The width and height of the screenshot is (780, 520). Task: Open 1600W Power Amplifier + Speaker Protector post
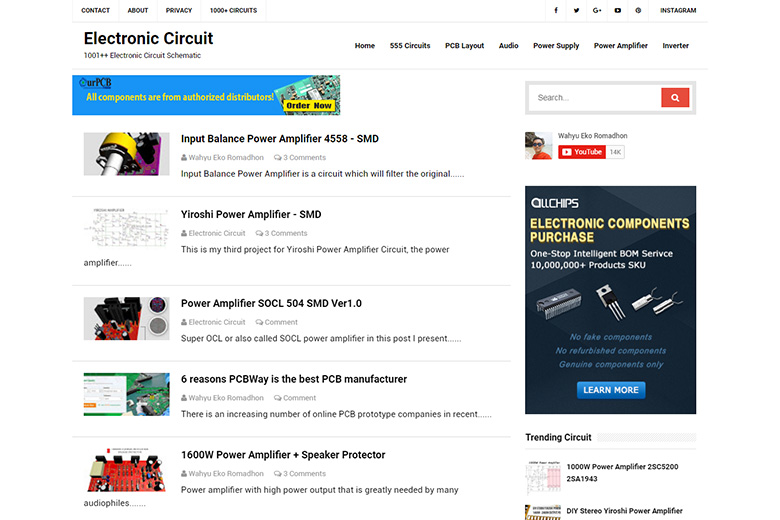pyautogui.click(x=283, y=455)
